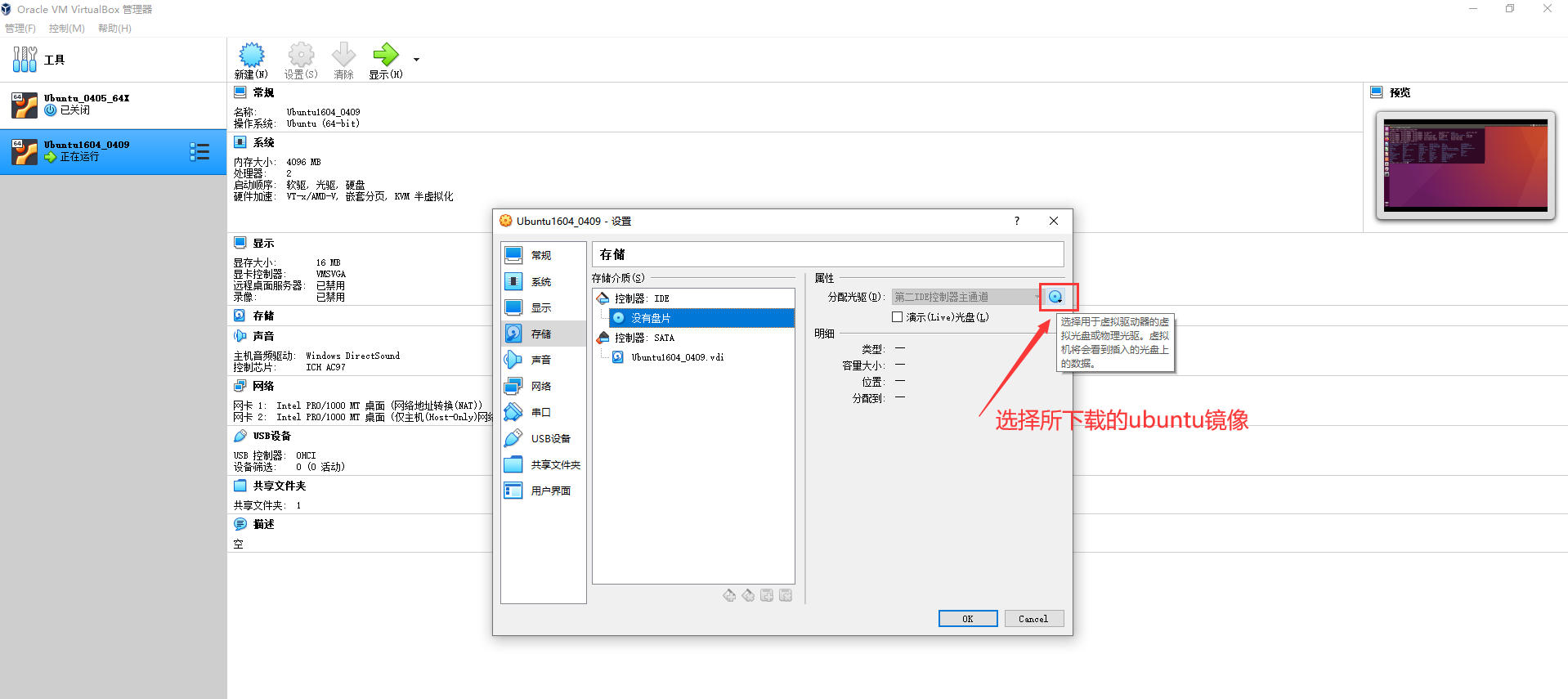Viewport: 1568px width, 699px height.
Task: Select the Ubuntu_0405_64X virtual machine
Action: pyautogui.click(x=113, y=105)
